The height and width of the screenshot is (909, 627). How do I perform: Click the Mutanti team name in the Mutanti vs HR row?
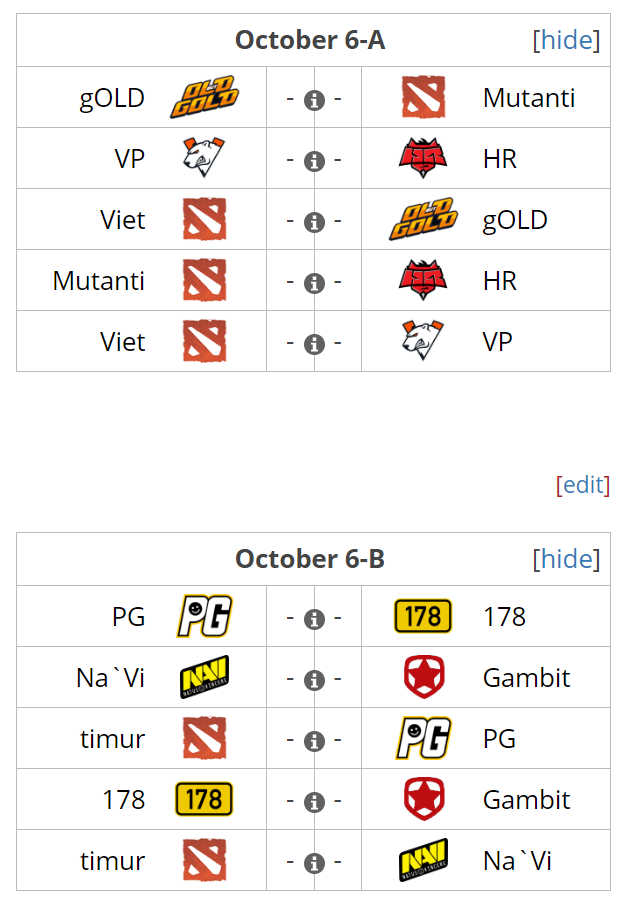[99, 281]
